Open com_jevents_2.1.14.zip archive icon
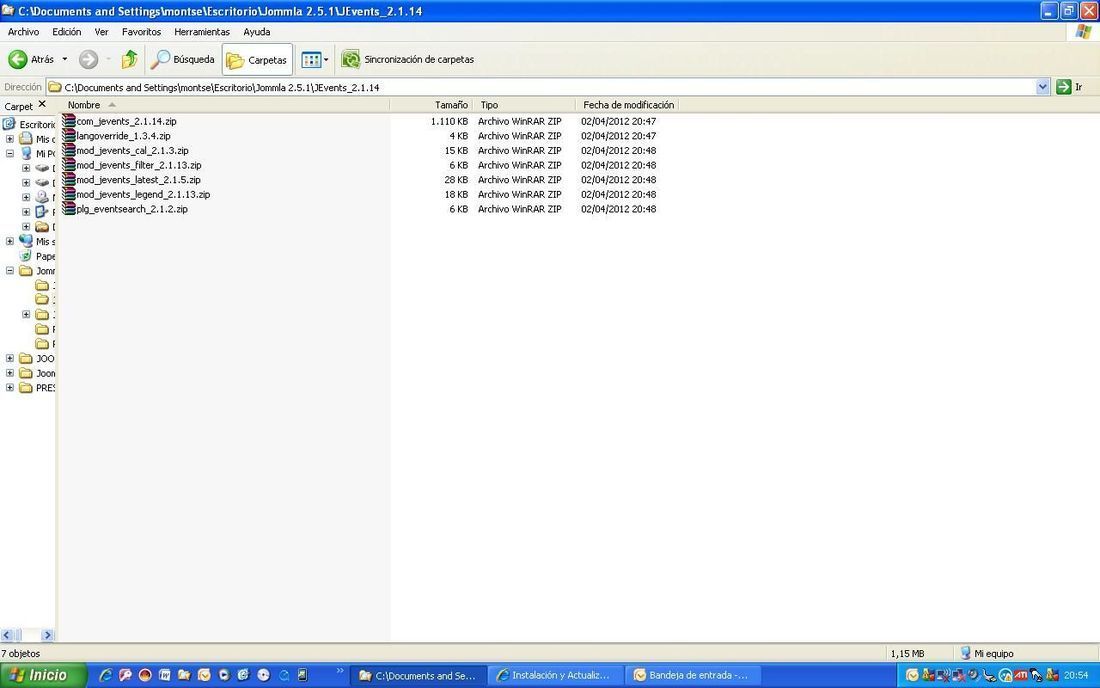 69,121
